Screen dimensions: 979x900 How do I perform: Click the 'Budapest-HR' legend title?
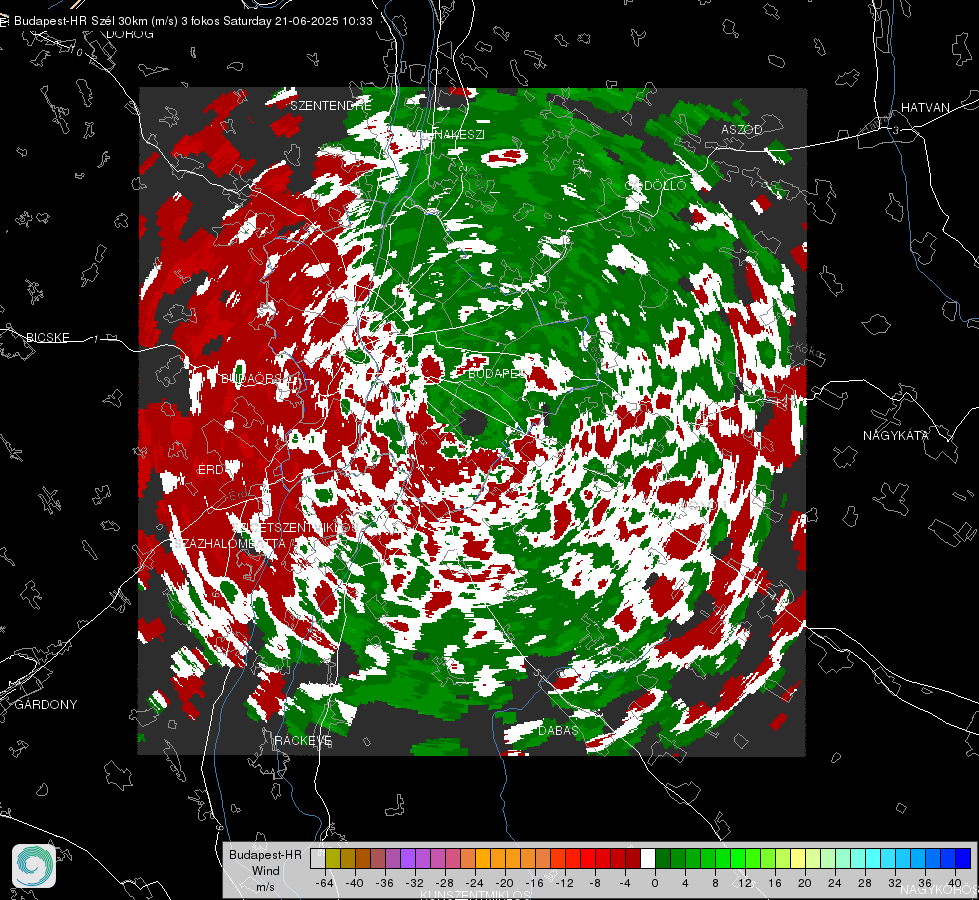265,854
